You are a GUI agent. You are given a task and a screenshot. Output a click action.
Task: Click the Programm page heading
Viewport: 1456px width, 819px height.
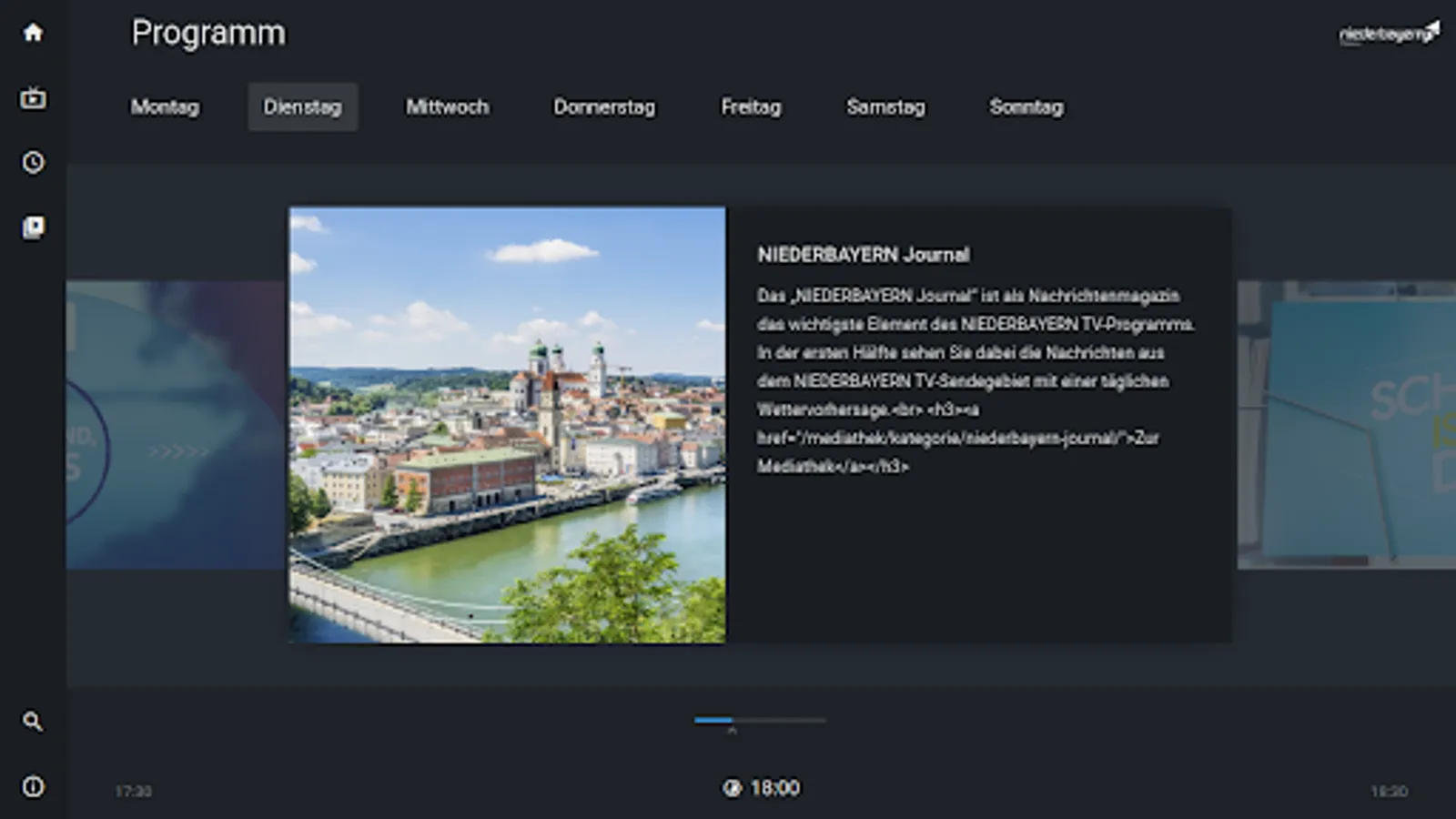tap(208, 33)
